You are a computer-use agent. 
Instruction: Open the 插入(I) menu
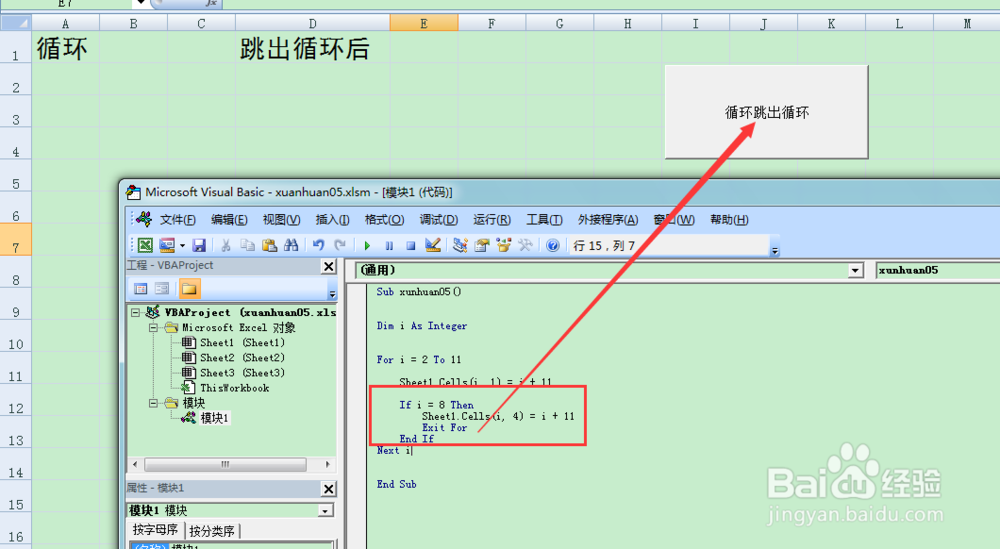(x=332, y=220)
